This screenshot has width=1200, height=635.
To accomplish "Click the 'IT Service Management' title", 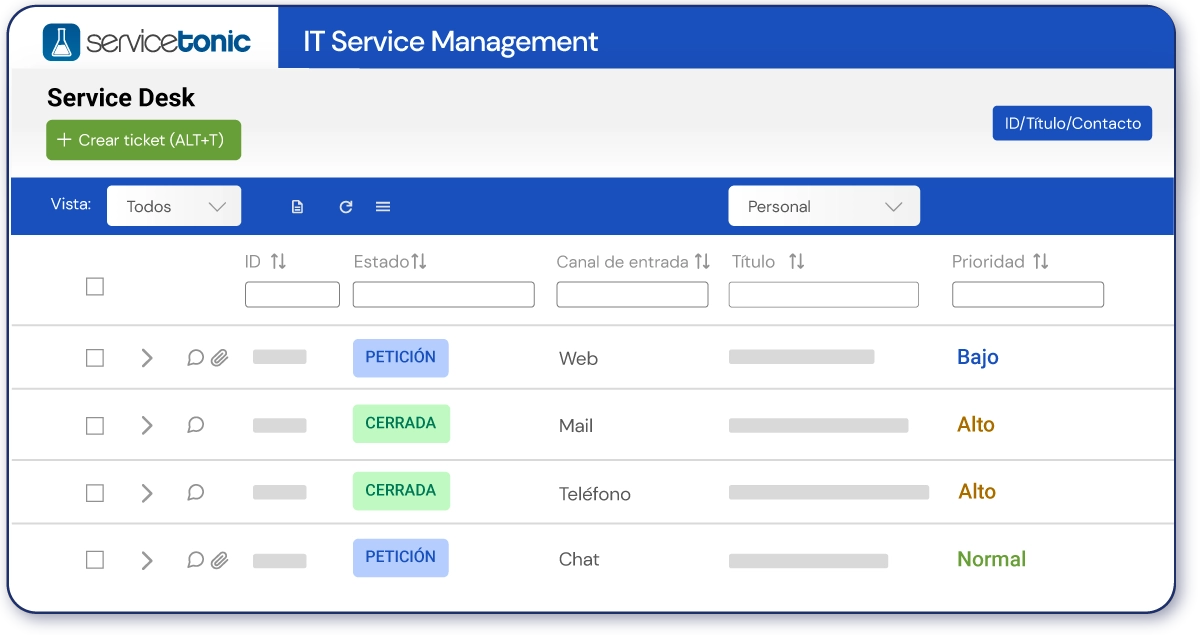I will point(451,42).
